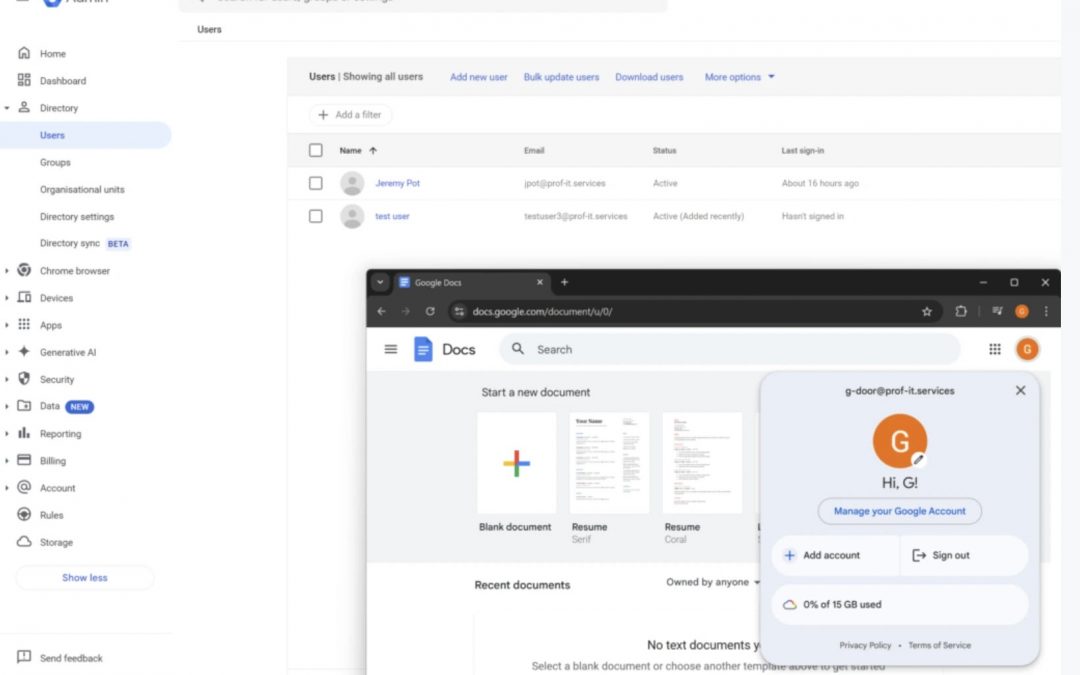
Task: Click the Storage cloud icon
Action: coord(24,541)
